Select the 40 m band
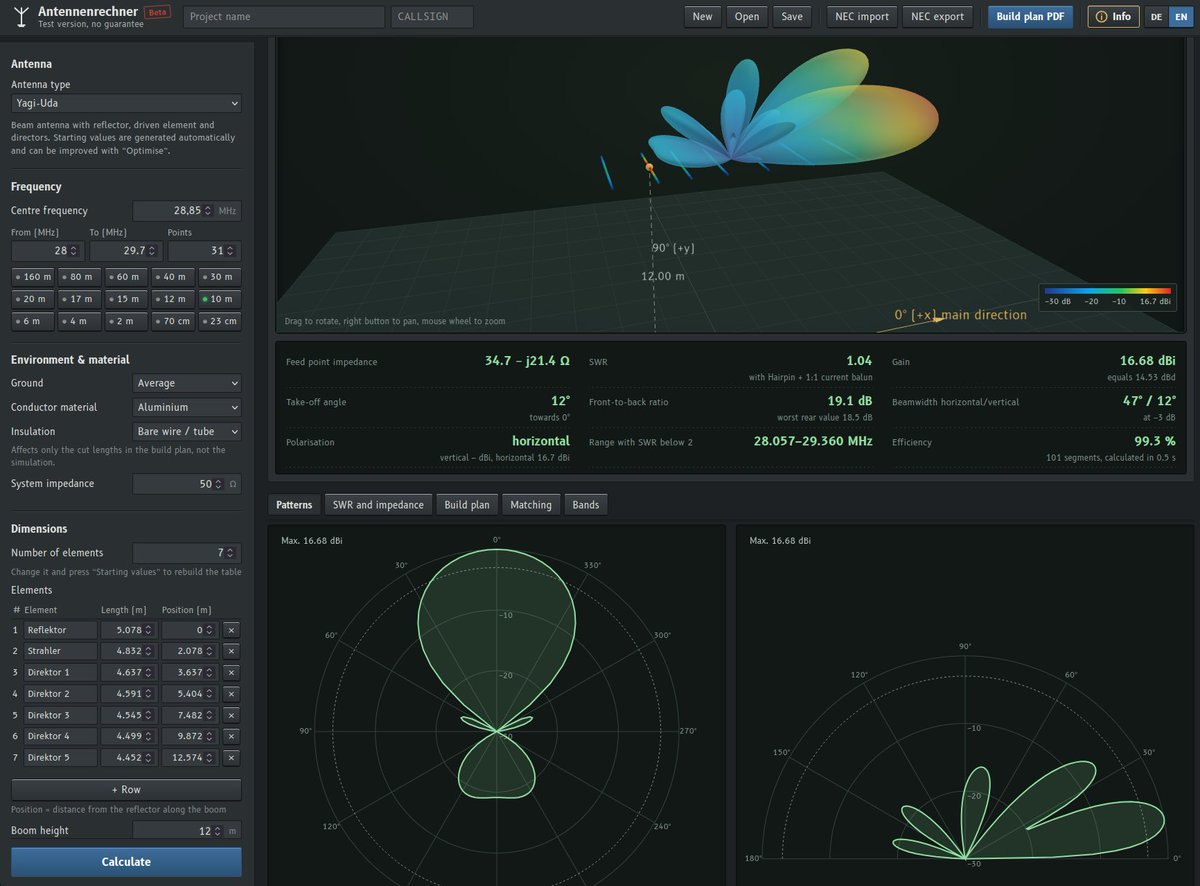Viewport: 1200px width, 886px height. coord(173,277)
